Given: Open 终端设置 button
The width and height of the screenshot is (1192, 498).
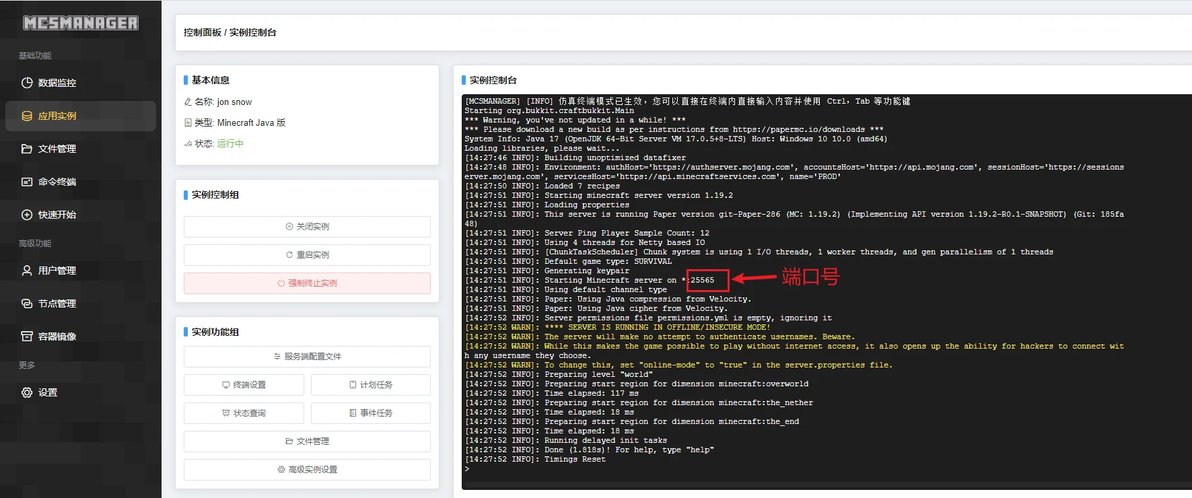Looking at the screenshot, I should pyautogui.click(x=244, y=385).
